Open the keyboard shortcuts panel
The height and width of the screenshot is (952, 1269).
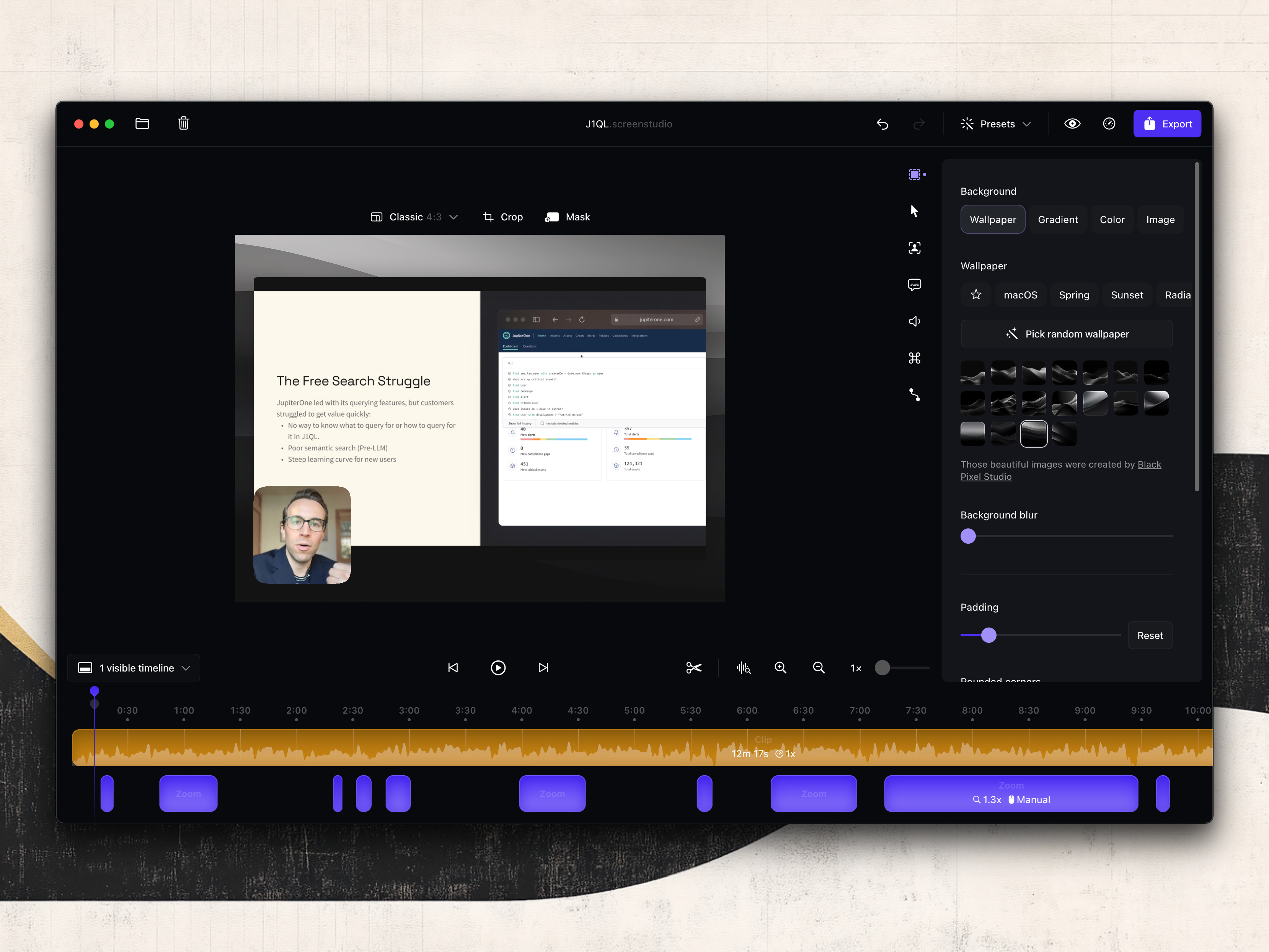pos(915,359)
